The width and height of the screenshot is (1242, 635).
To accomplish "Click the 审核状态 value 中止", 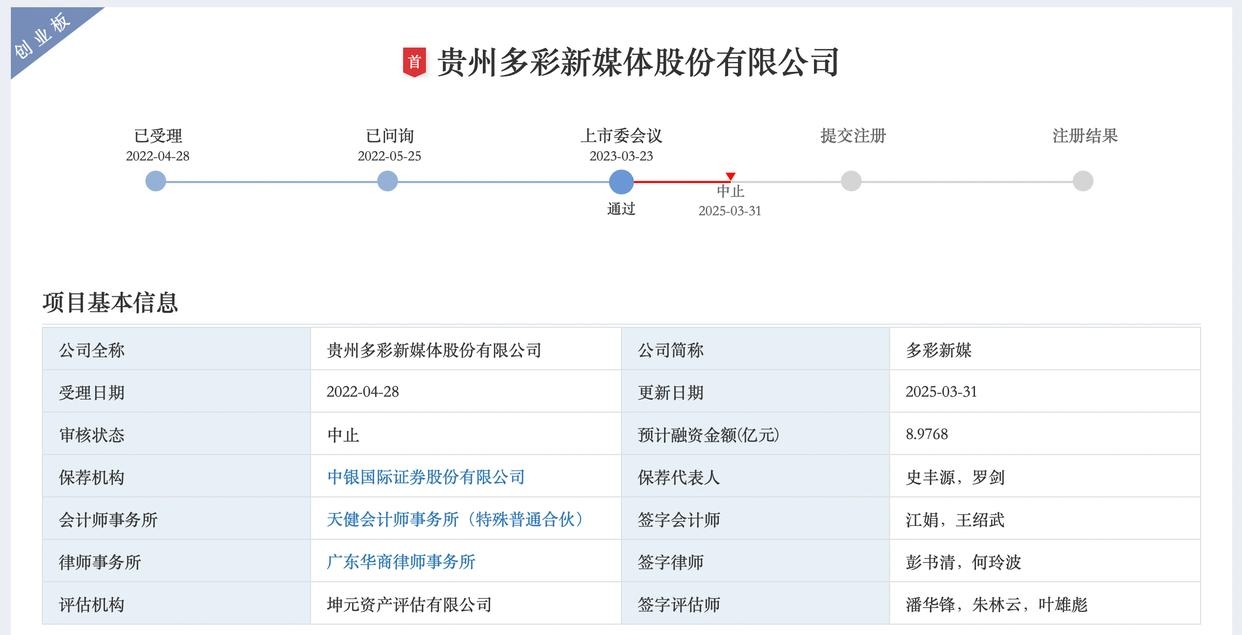I will (343, 435).
